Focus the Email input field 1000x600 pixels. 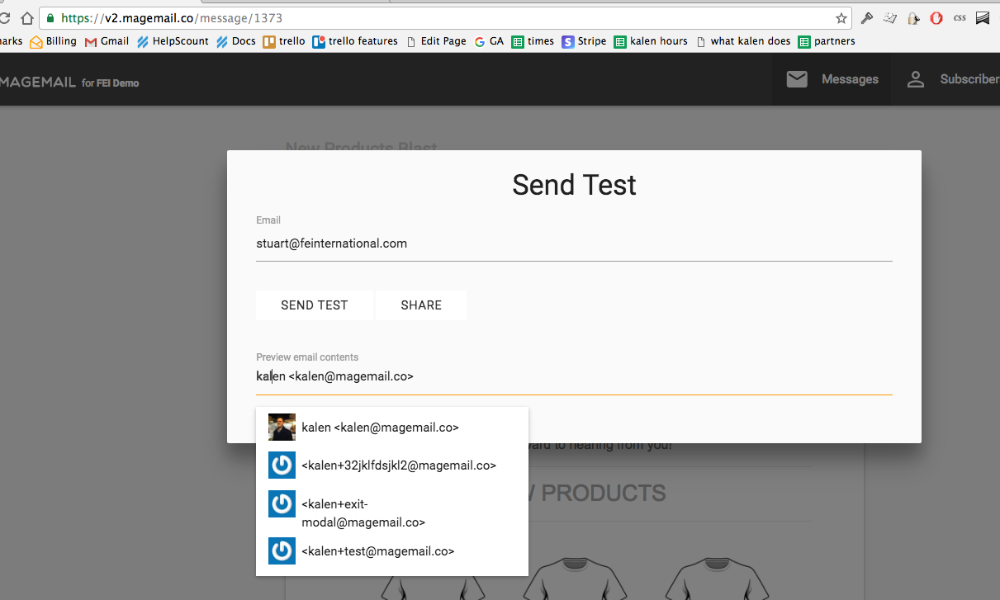[573, 243]
